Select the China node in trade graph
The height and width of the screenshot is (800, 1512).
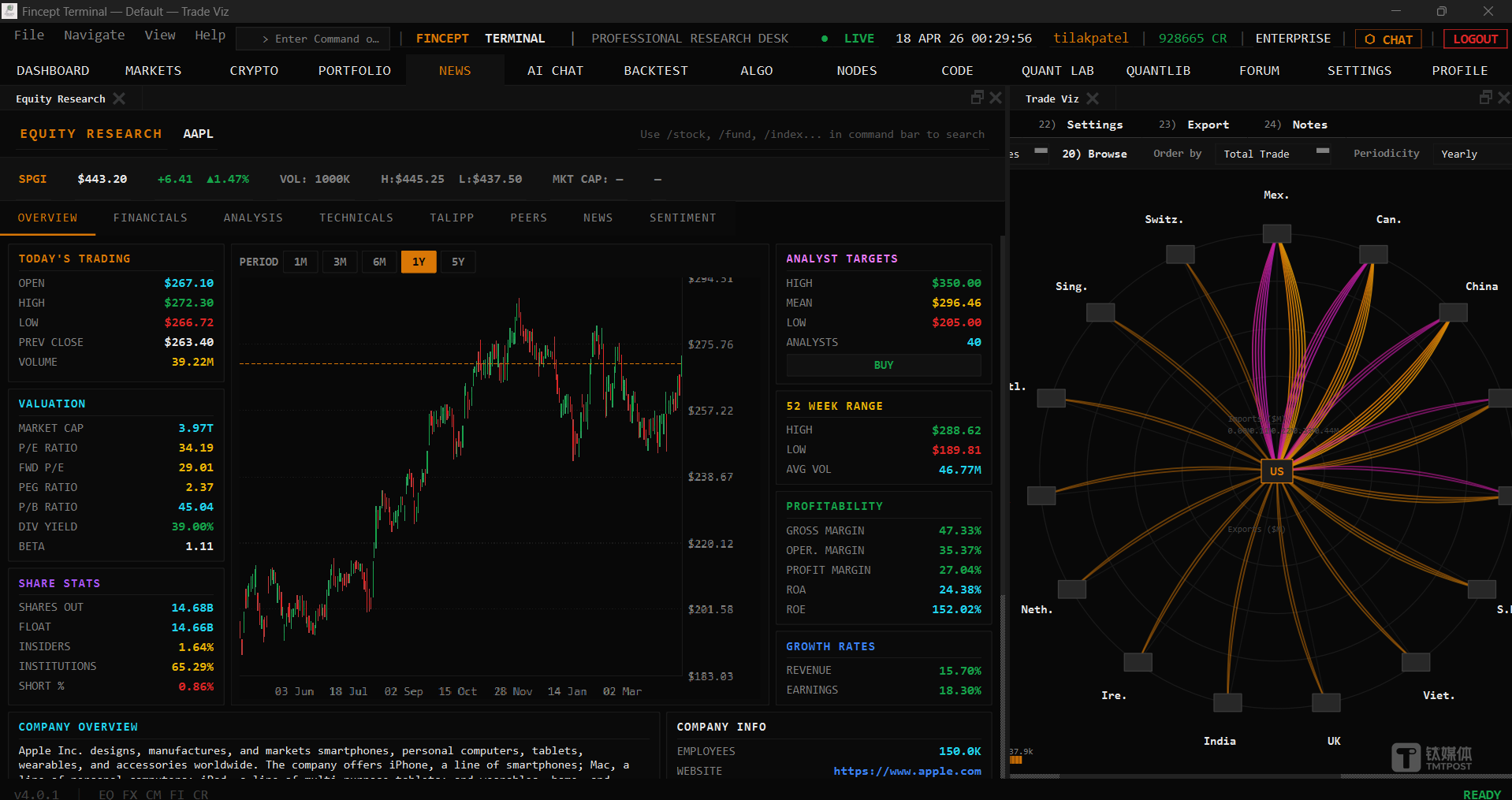click(1453, 312)
